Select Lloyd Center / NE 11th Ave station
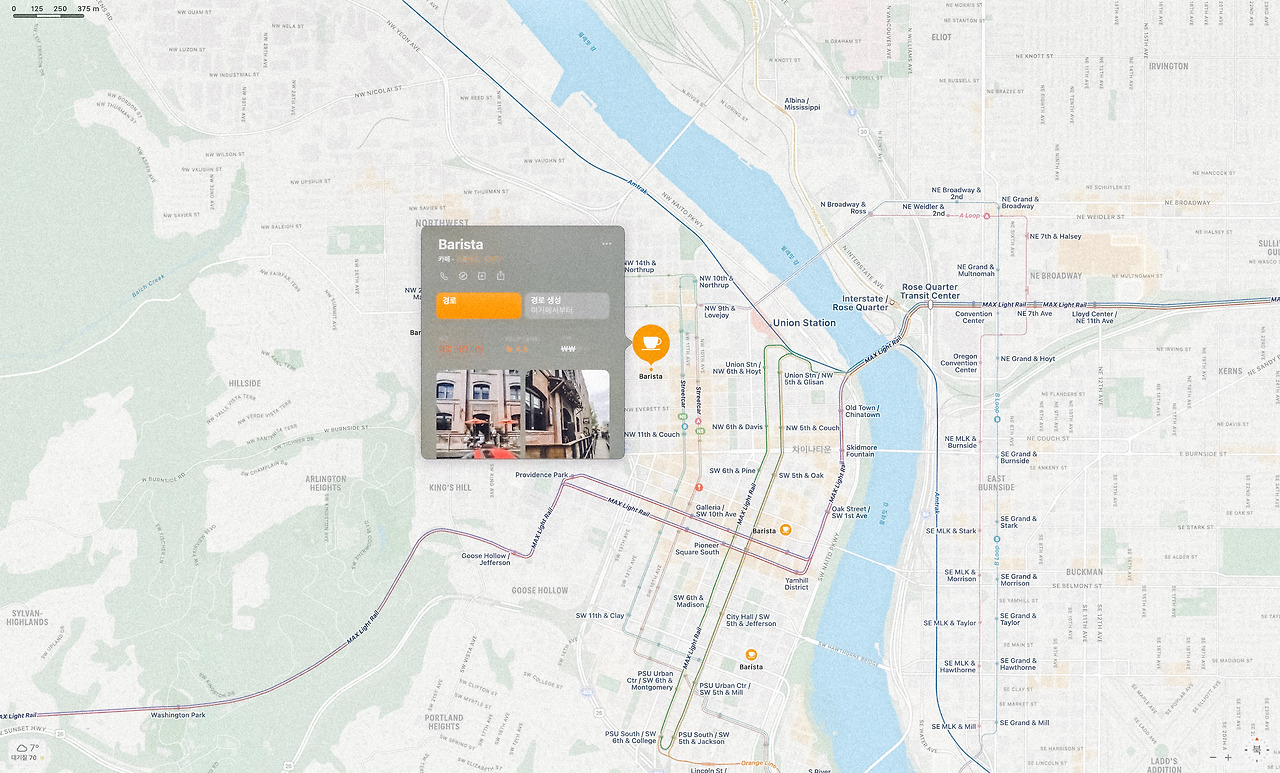The width and height of the screenshot is (1280, 773). (1094, 317)
